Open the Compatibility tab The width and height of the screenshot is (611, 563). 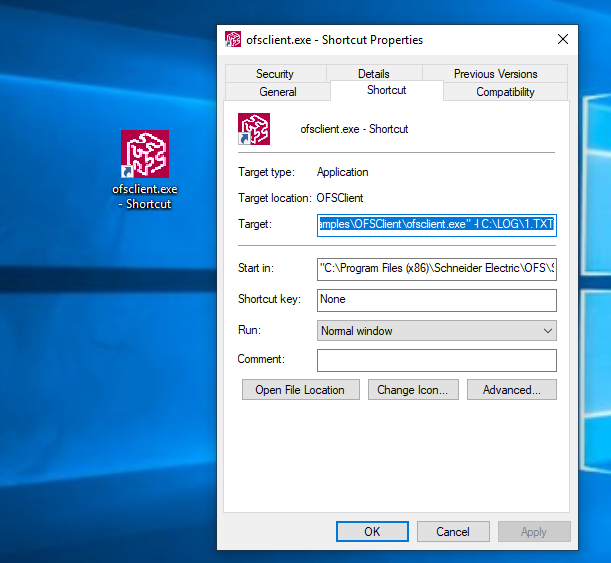[x=505, y=92]
